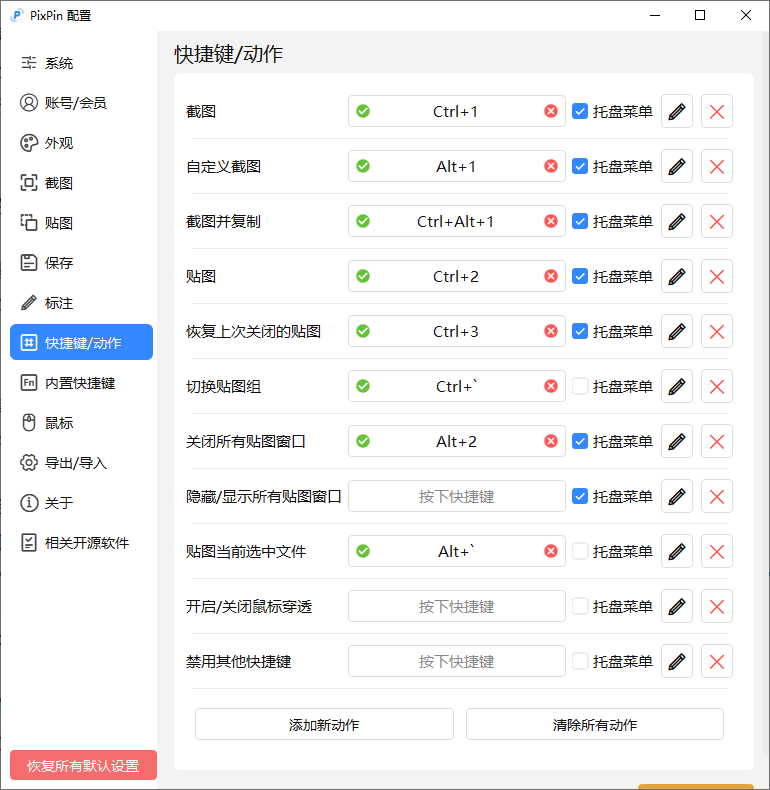This screenshot has width=770, height=790.
Task: Go to 截图 in the sidebar
Action: click(x=81, y=183)
